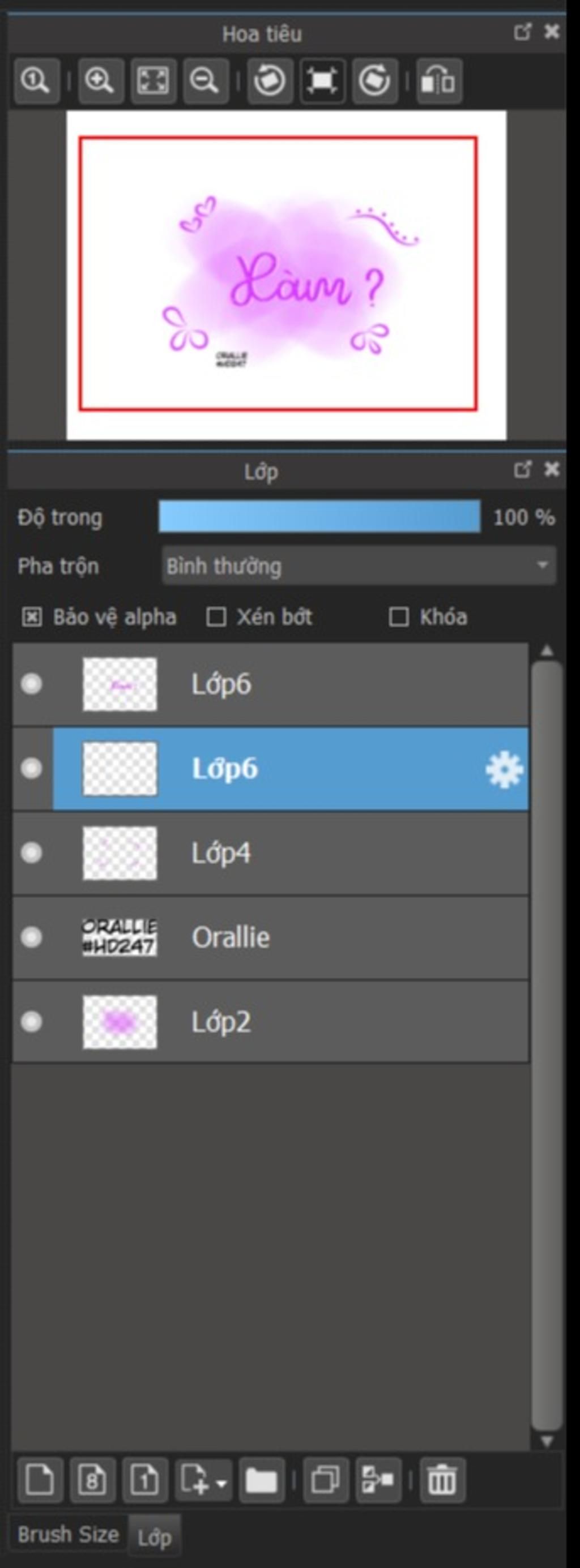
Task: Hide the Orallie layer
Action: click(31, 937)
